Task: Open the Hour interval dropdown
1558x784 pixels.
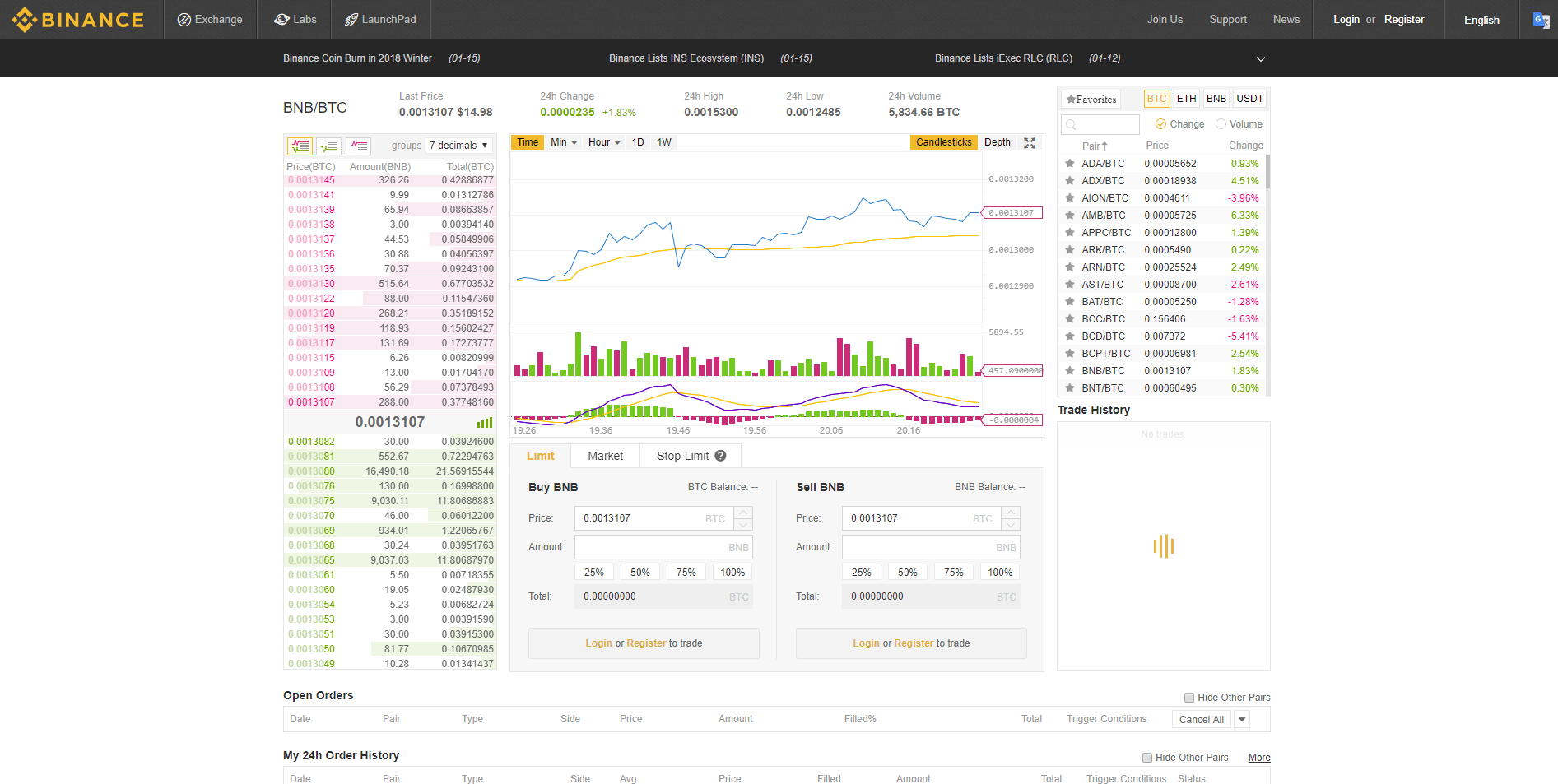Action: click(603, 141)
